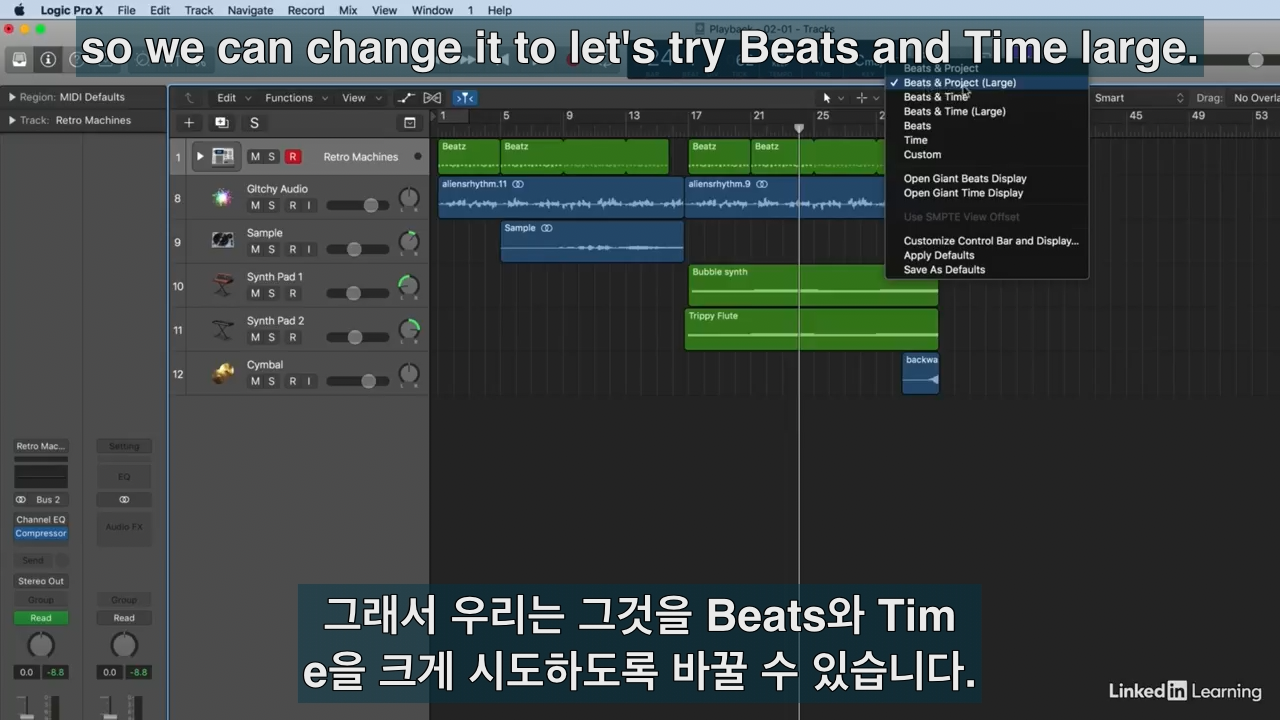Record-enable the Cymbal track
Screen dimensions: 1280x720
(292, 381)
